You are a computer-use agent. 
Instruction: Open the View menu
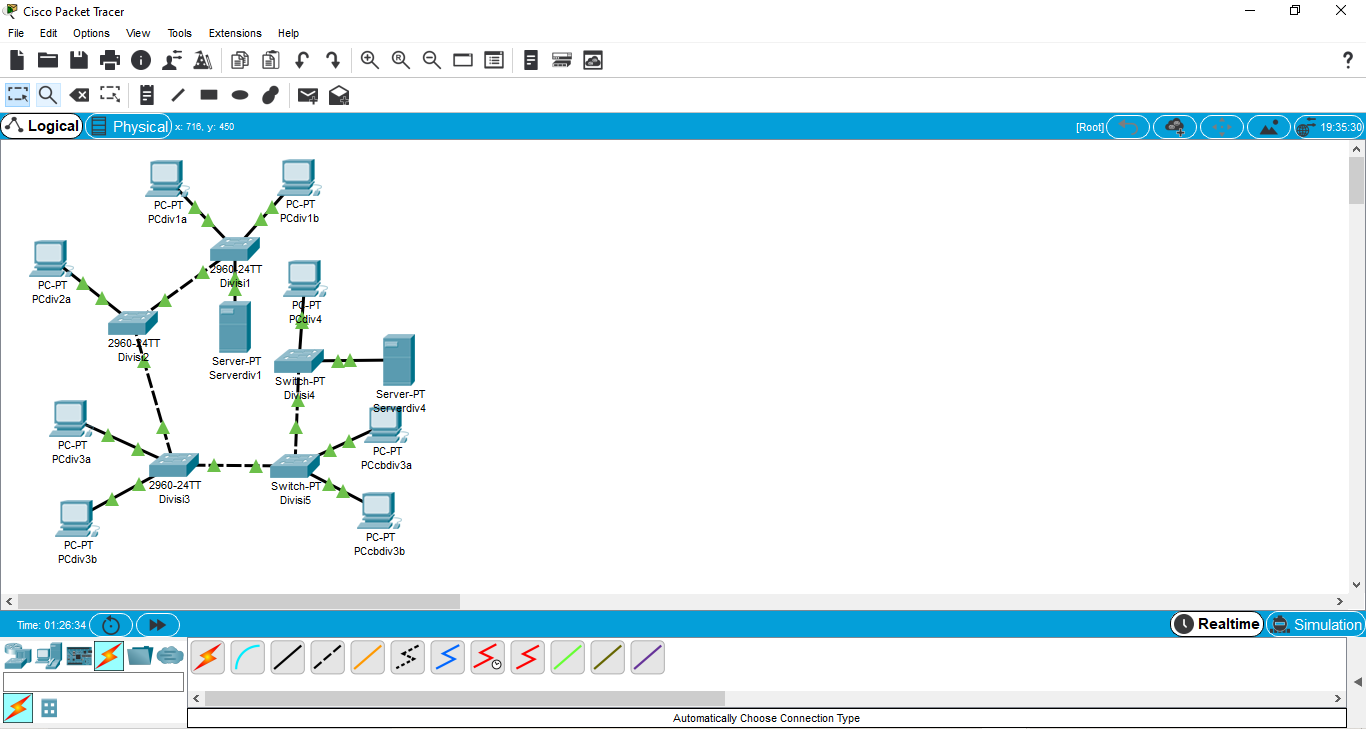point(138,33)
